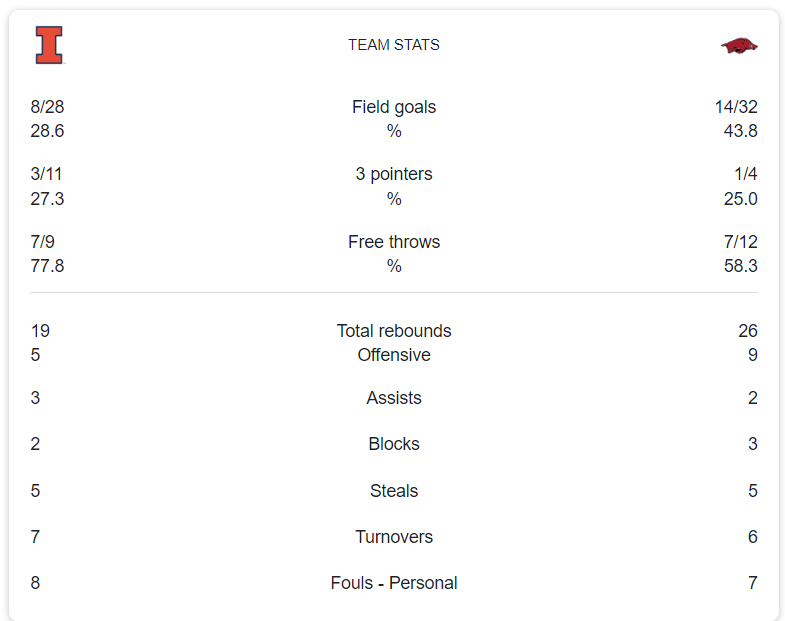Click the Total rebounds label
785x621 pixels.
coord(394,331)
